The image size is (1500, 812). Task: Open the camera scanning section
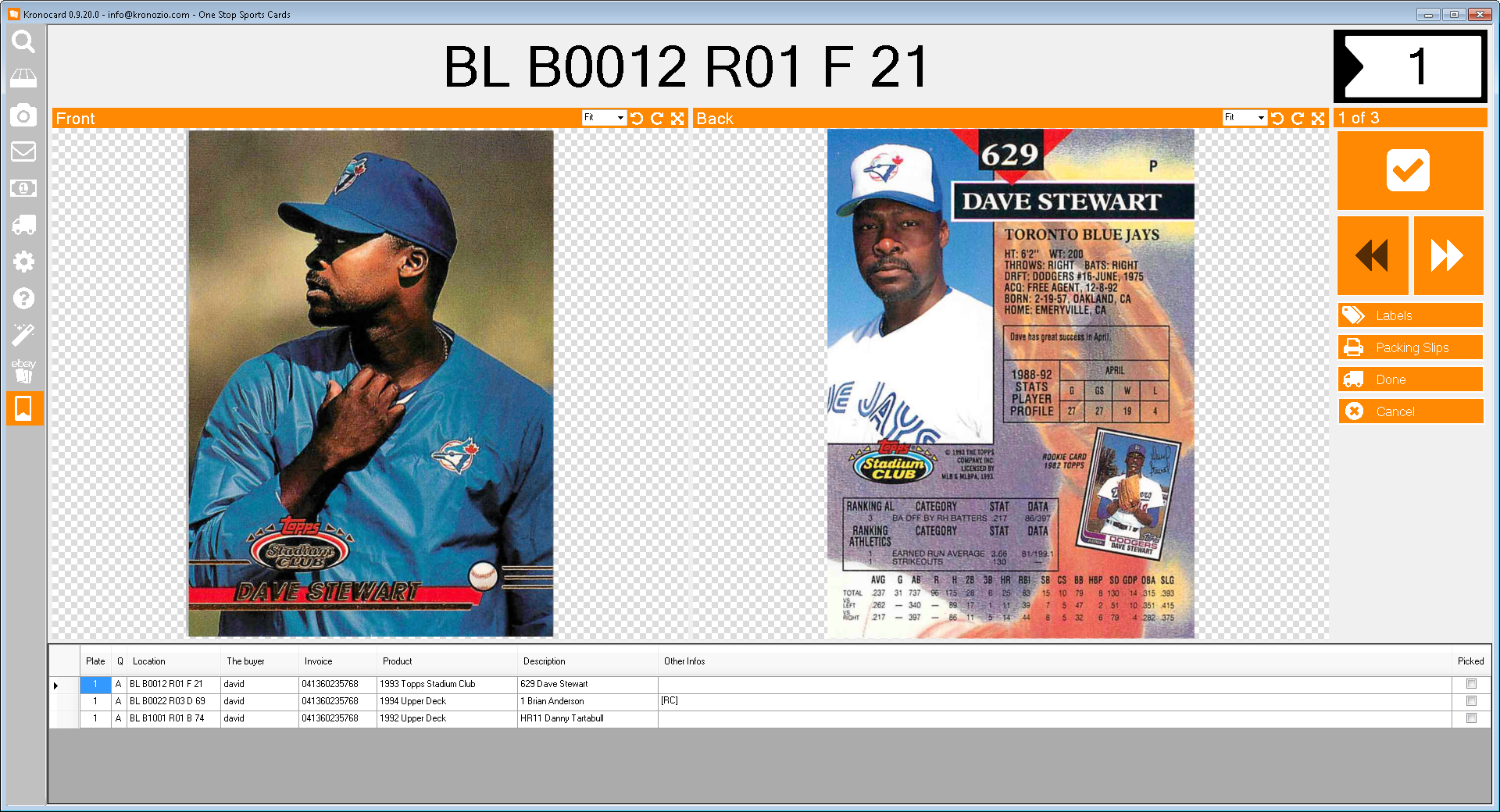pyautogui.click(x=23, y=115)
